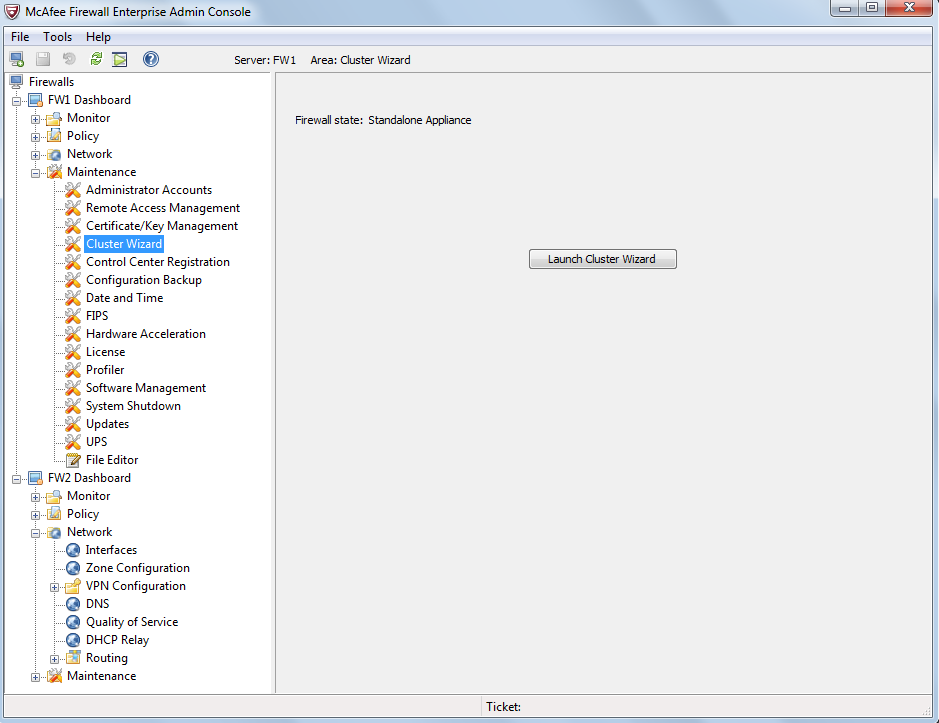The width and height of the screenshot is (939, 723).
Task: Click the FIPS tools icon
Action: tap(73, 316)
